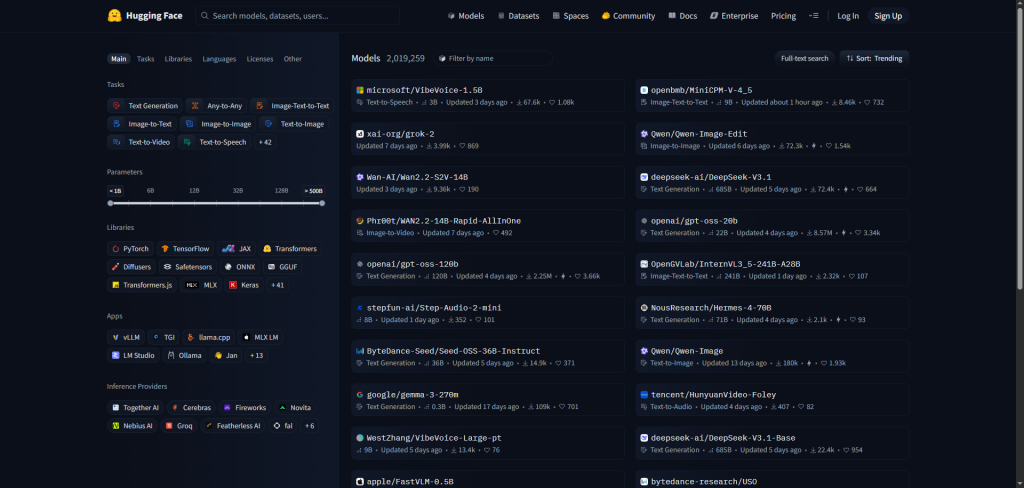Filter by the MLX library

[x=201, y=285]
